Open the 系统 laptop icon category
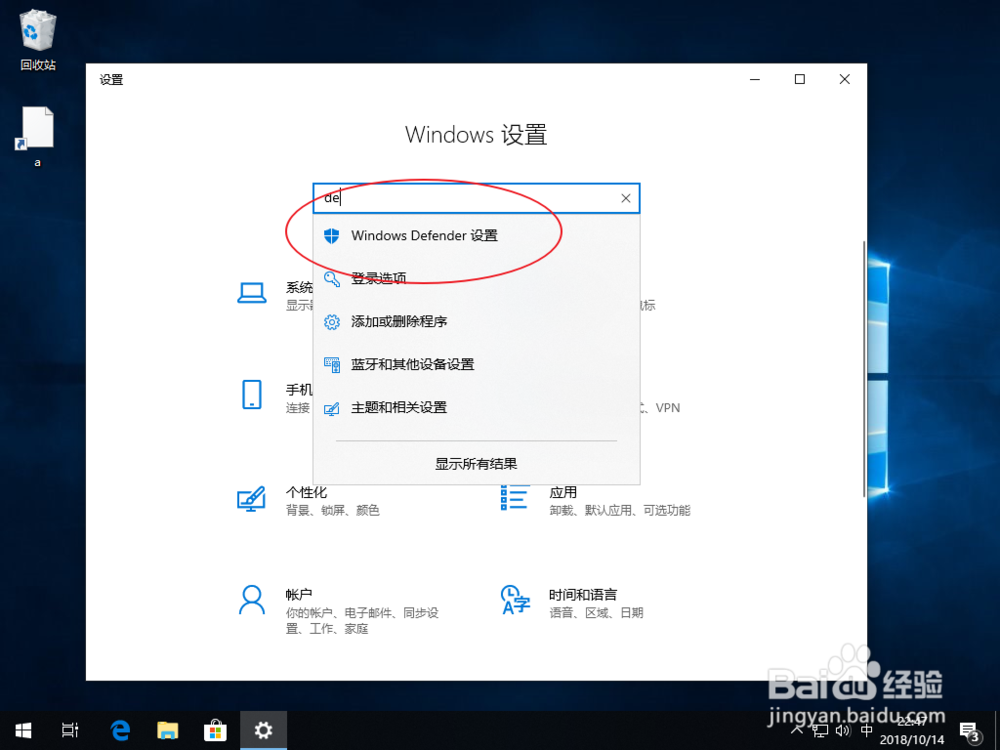 click(x=252, y=293)
